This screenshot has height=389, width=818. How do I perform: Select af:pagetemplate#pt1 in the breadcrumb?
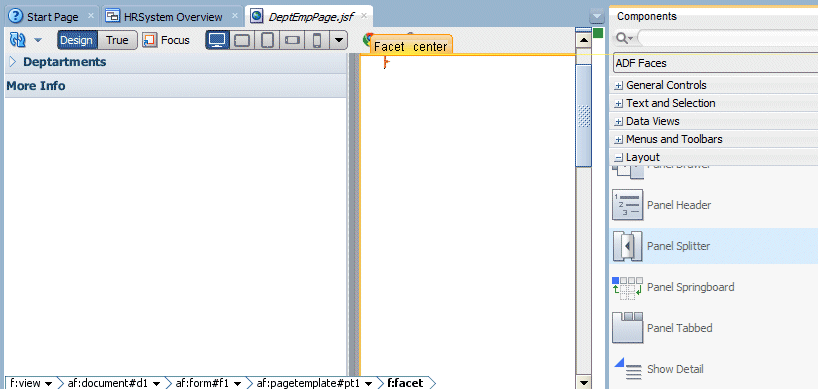tap(308, 383)
